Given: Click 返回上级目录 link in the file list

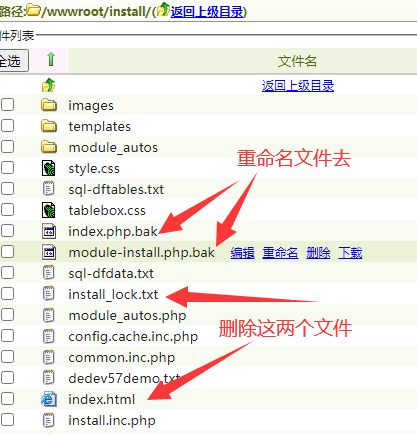Looking at the screenshot, I should [x=298, y=86].
